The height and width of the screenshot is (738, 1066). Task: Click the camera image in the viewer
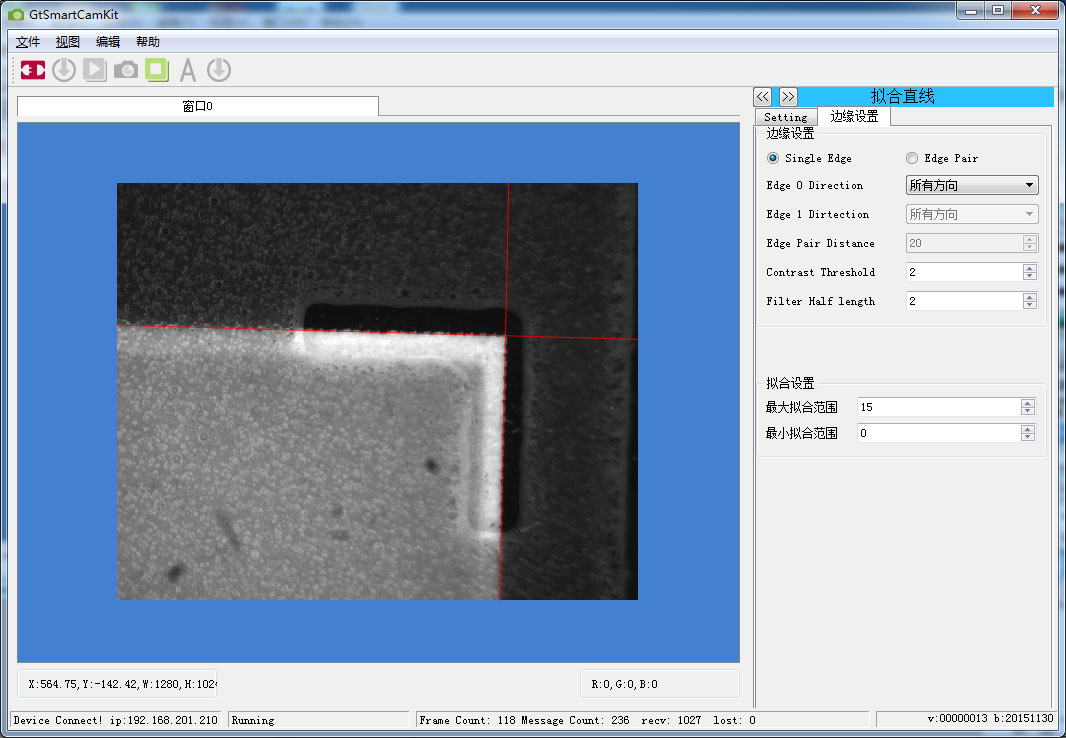tap(377, 391)
